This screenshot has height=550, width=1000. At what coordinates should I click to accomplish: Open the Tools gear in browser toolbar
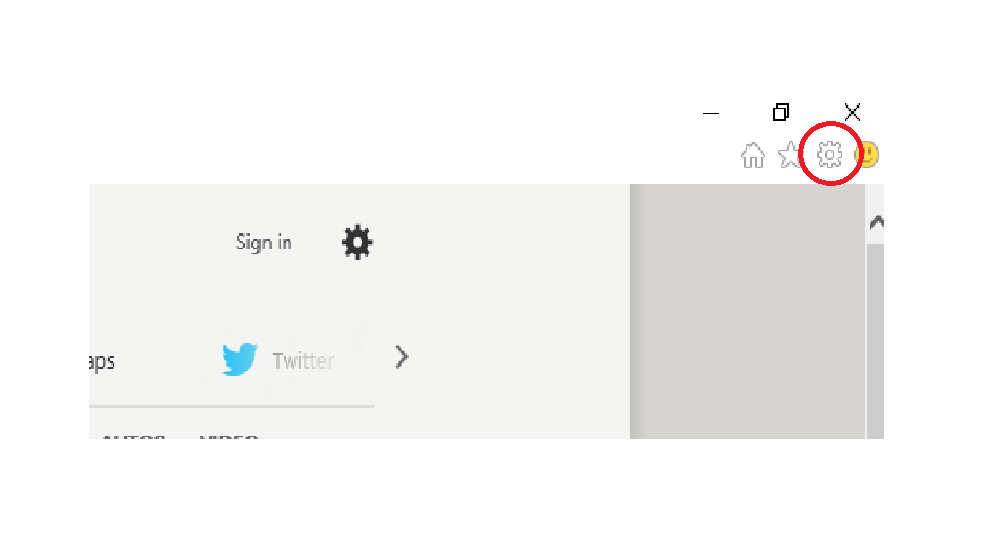[x=829, y=154]
